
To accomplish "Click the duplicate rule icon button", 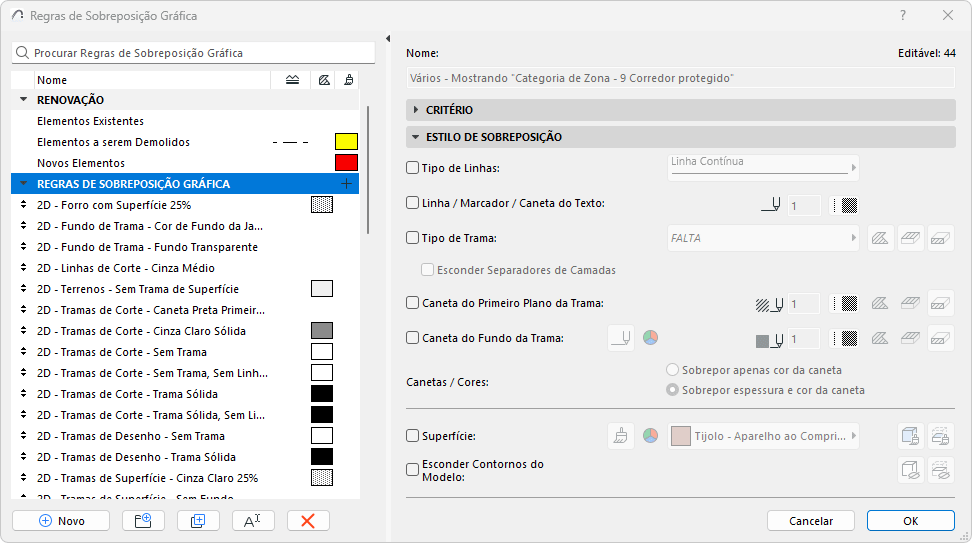I will [x=198, y=521].
